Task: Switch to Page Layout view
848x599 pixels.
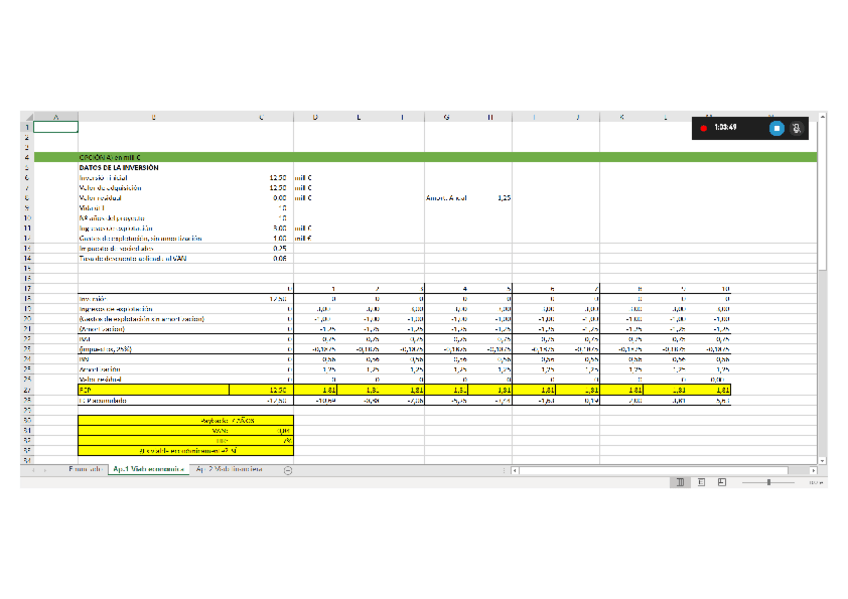Action: (x=701, y=482)
